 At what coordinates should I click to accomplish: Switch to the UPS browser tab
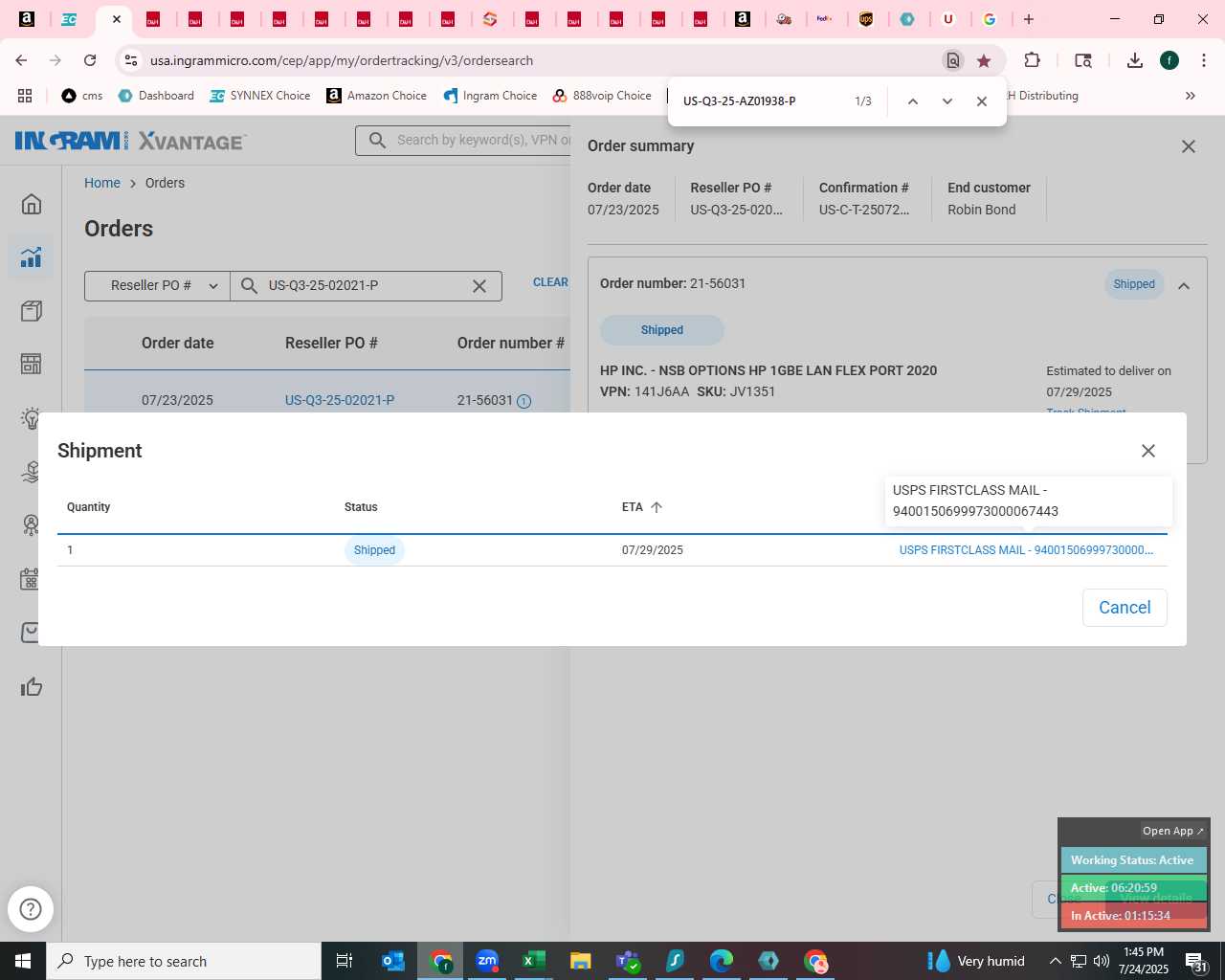(866, 19)
